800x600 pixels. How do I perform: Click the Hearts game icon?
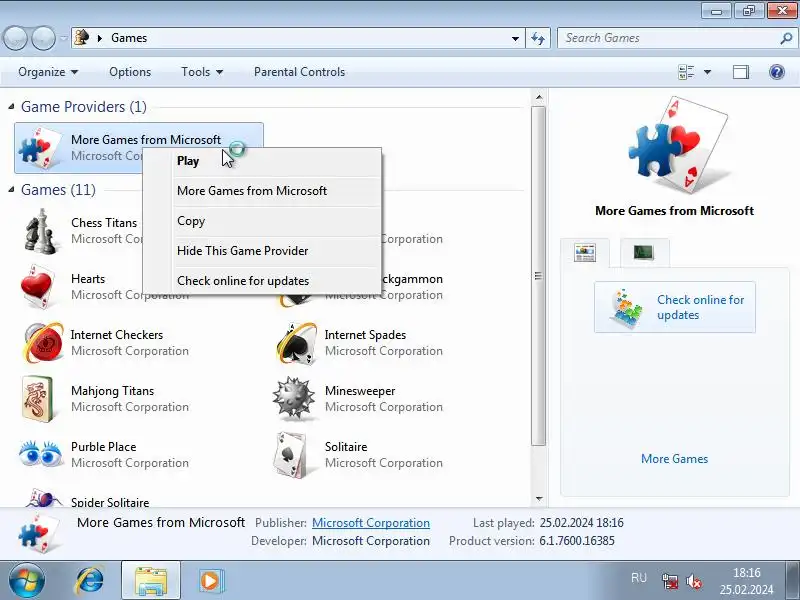coord(38,287)
